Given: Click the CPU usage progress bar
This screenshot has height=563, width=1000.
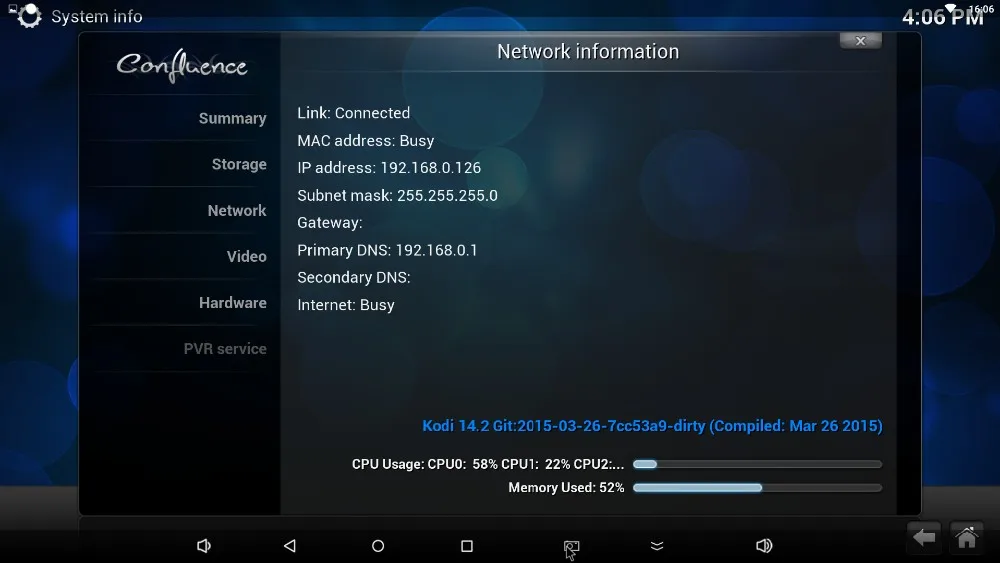Looking at the screenshot, I should click(x=757, y=464).
